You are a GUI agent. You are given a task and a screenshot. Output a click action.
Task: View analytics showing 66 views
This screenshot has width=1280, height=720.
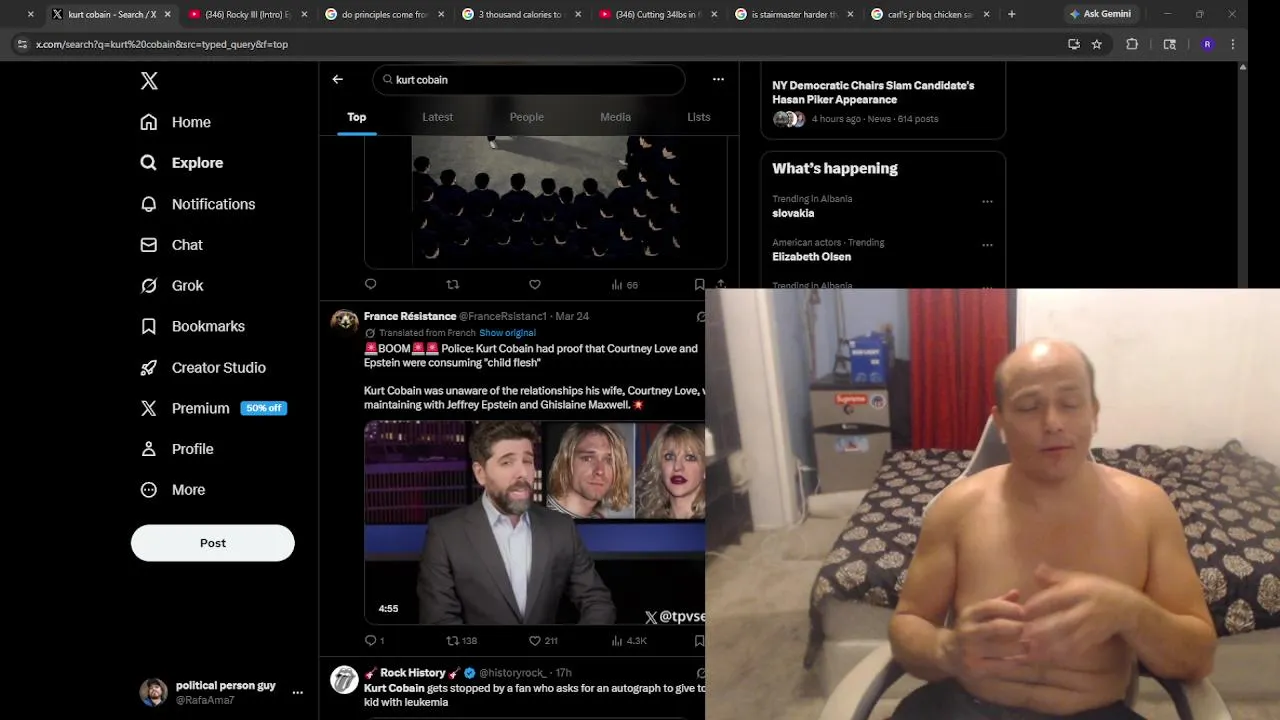click(x=624, y=285)
